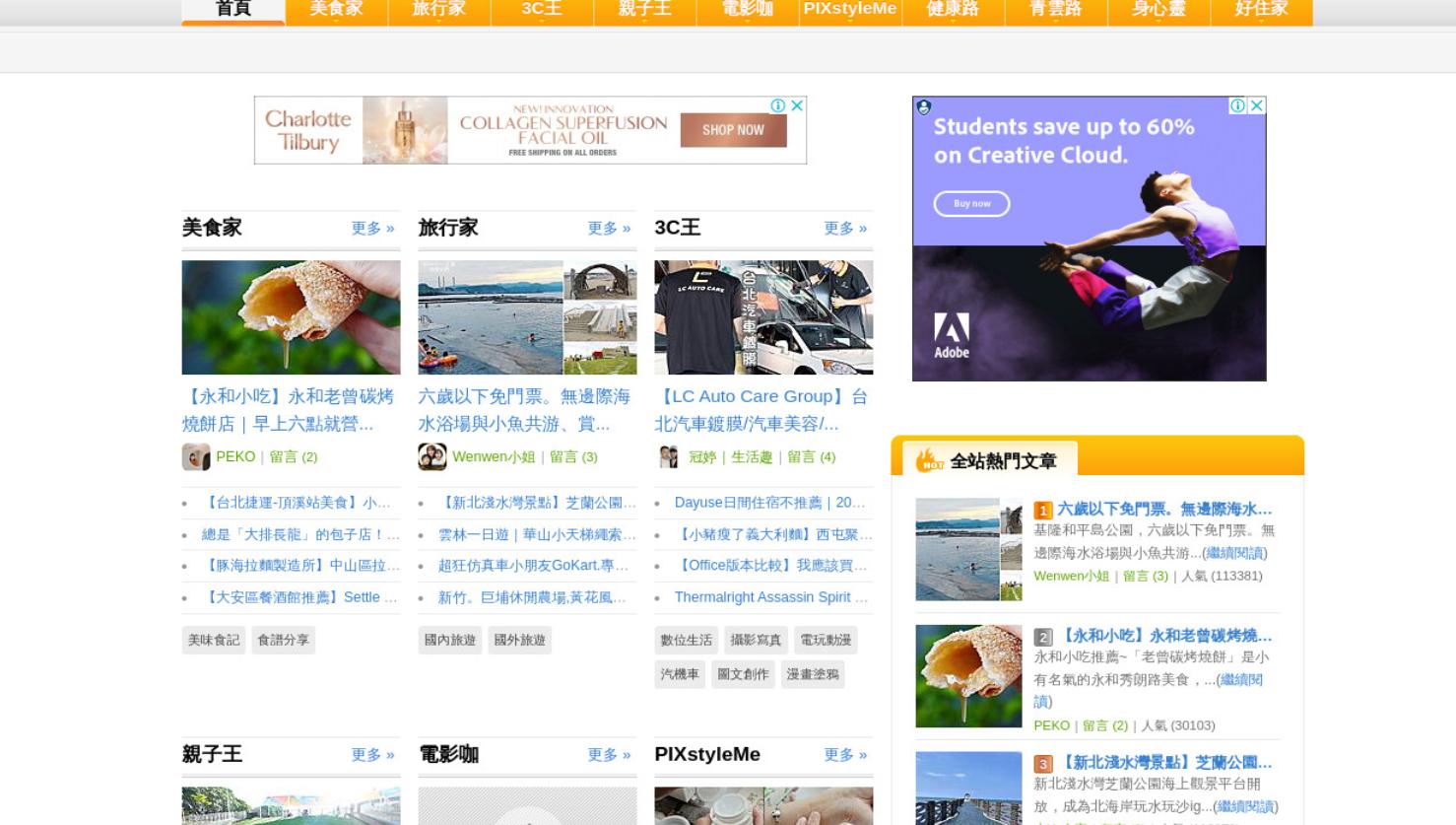The image size is (1456, 825).
Task: Select the 國內旅遊 tag
Action: click(x=450, y=641)
